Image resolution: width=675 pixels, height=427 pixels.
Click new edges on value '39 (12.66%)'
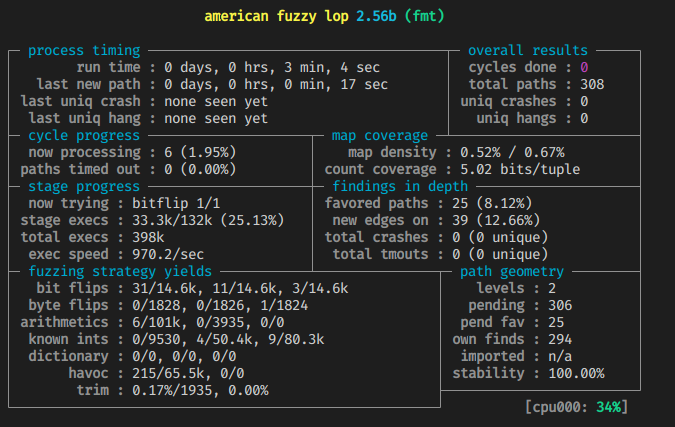(x=496, y=220)
